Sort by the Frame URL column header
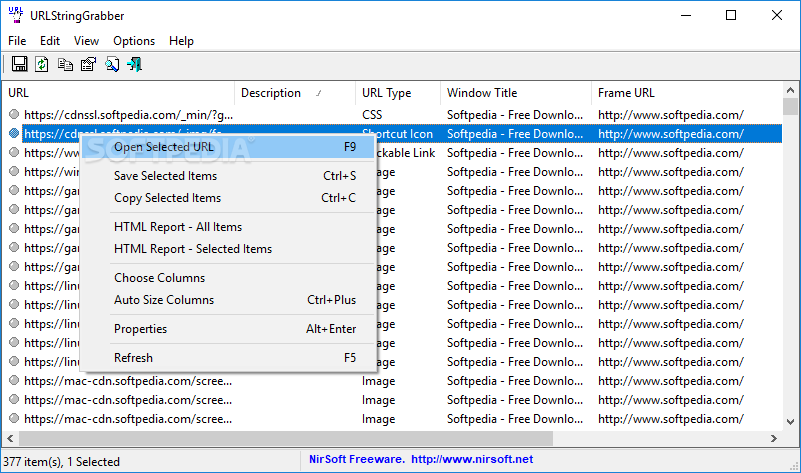The height and width of the screenshot is (473, 801). coord(687,93)
